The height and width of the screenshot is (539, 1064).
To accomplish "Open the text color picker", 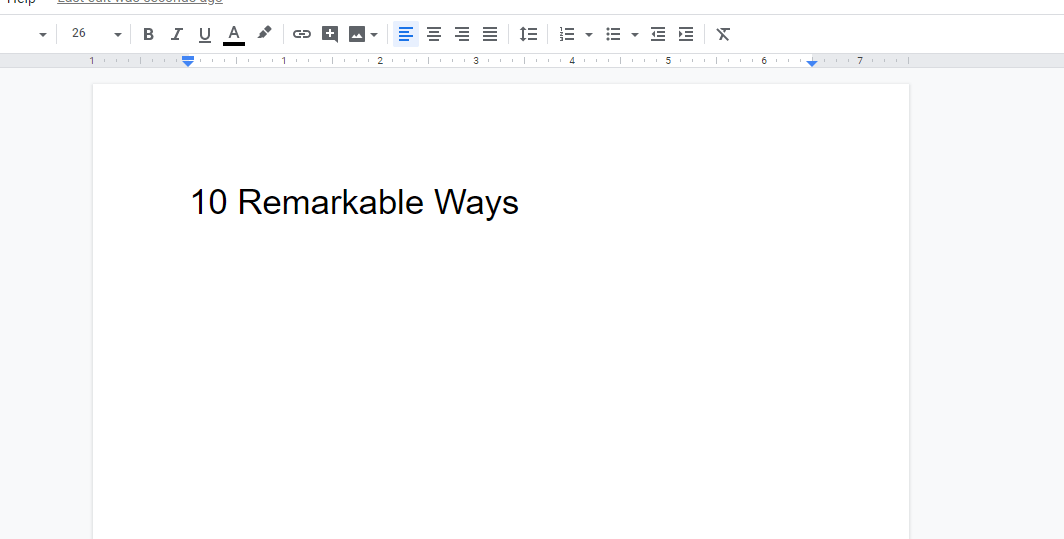I will (x=233, y=34).
